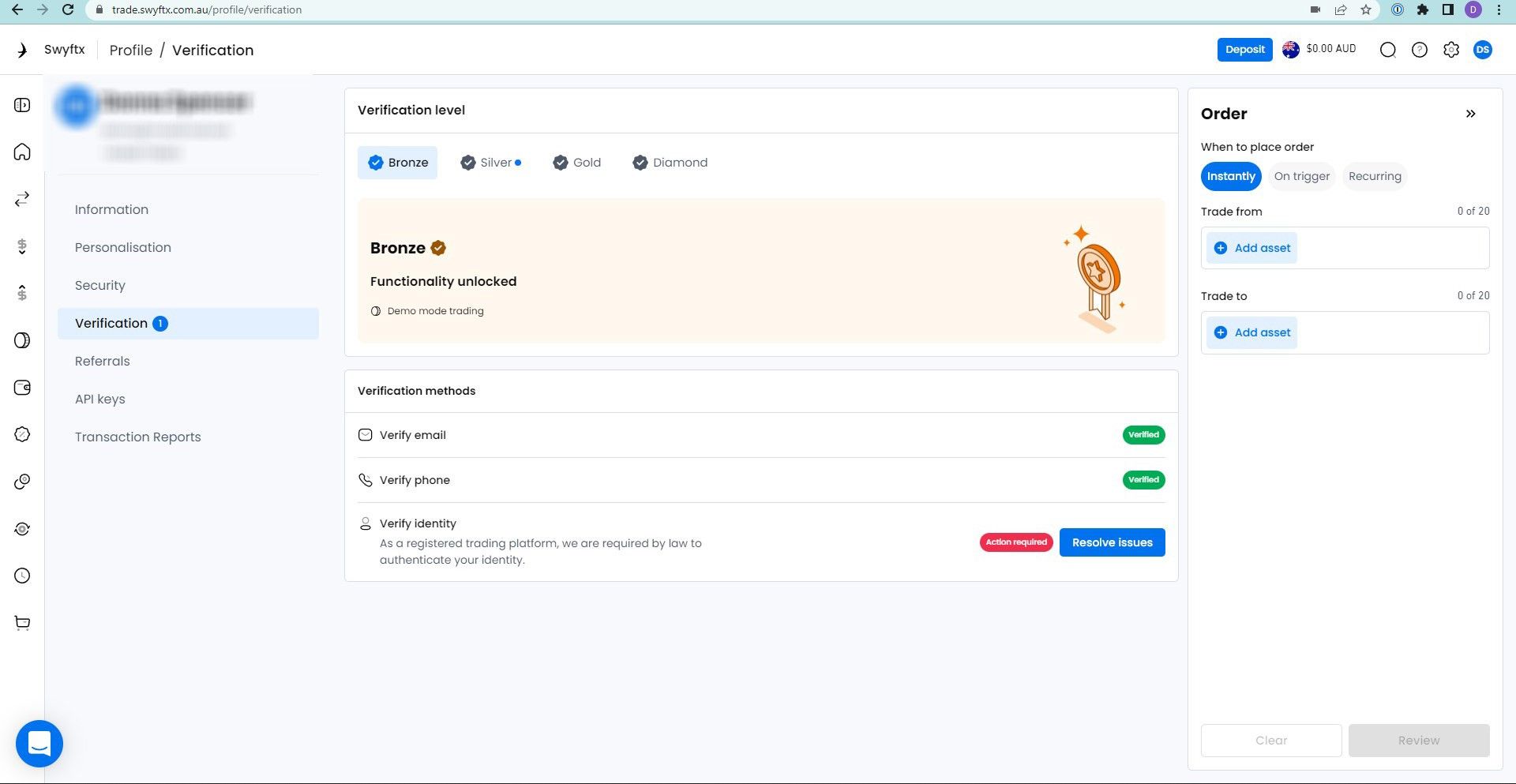Go to the home dashboard icon
This screenshot has height=784, width=1516.
point(22,152)
